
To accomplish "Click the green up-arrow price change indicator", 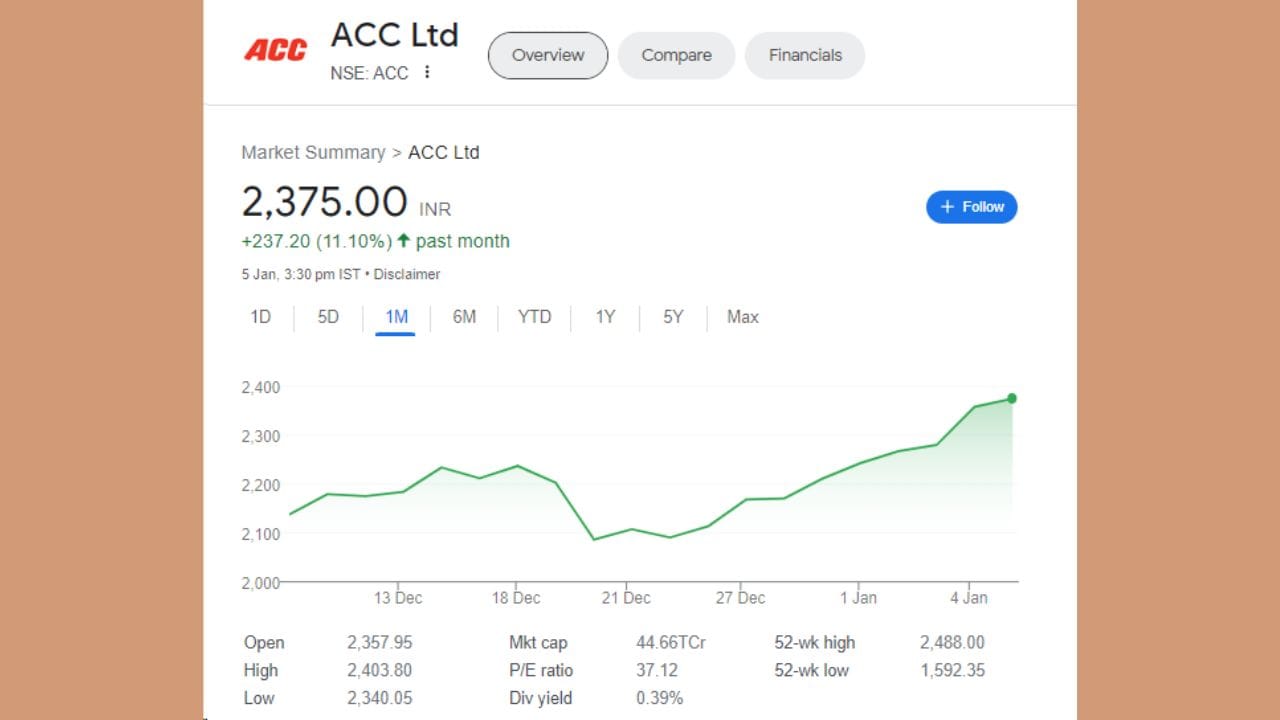I will [x=403, y=241].
